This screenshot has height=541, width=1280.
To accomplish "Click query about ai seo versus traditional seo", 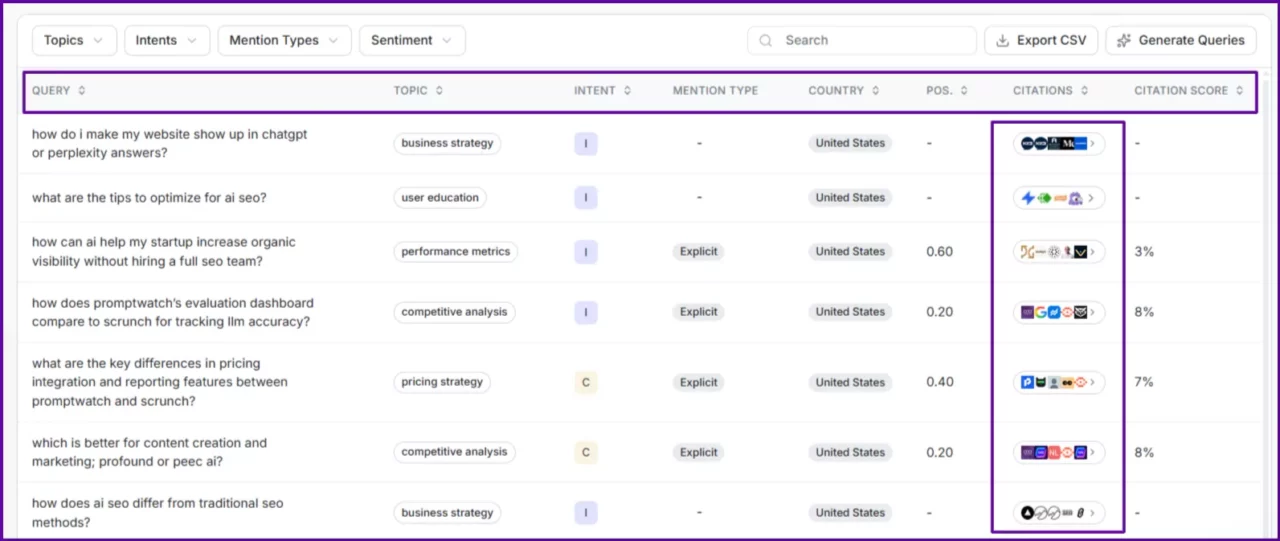I will point(158,512).
